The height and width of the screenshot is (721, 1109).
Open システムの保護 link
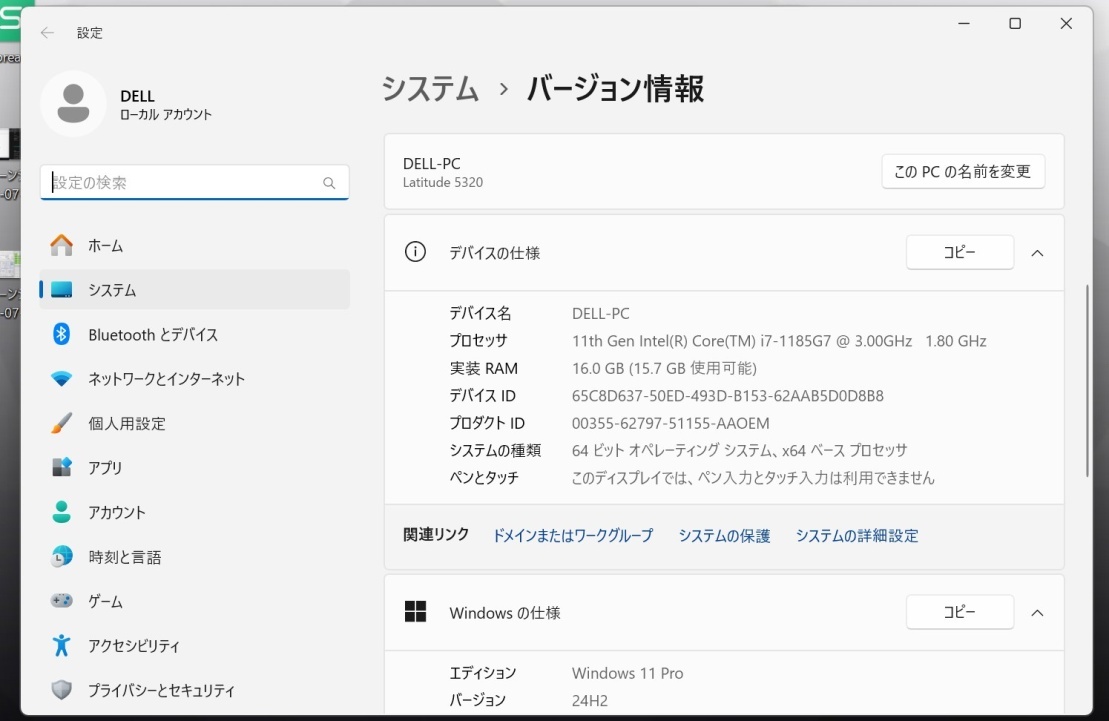[724, 536]
